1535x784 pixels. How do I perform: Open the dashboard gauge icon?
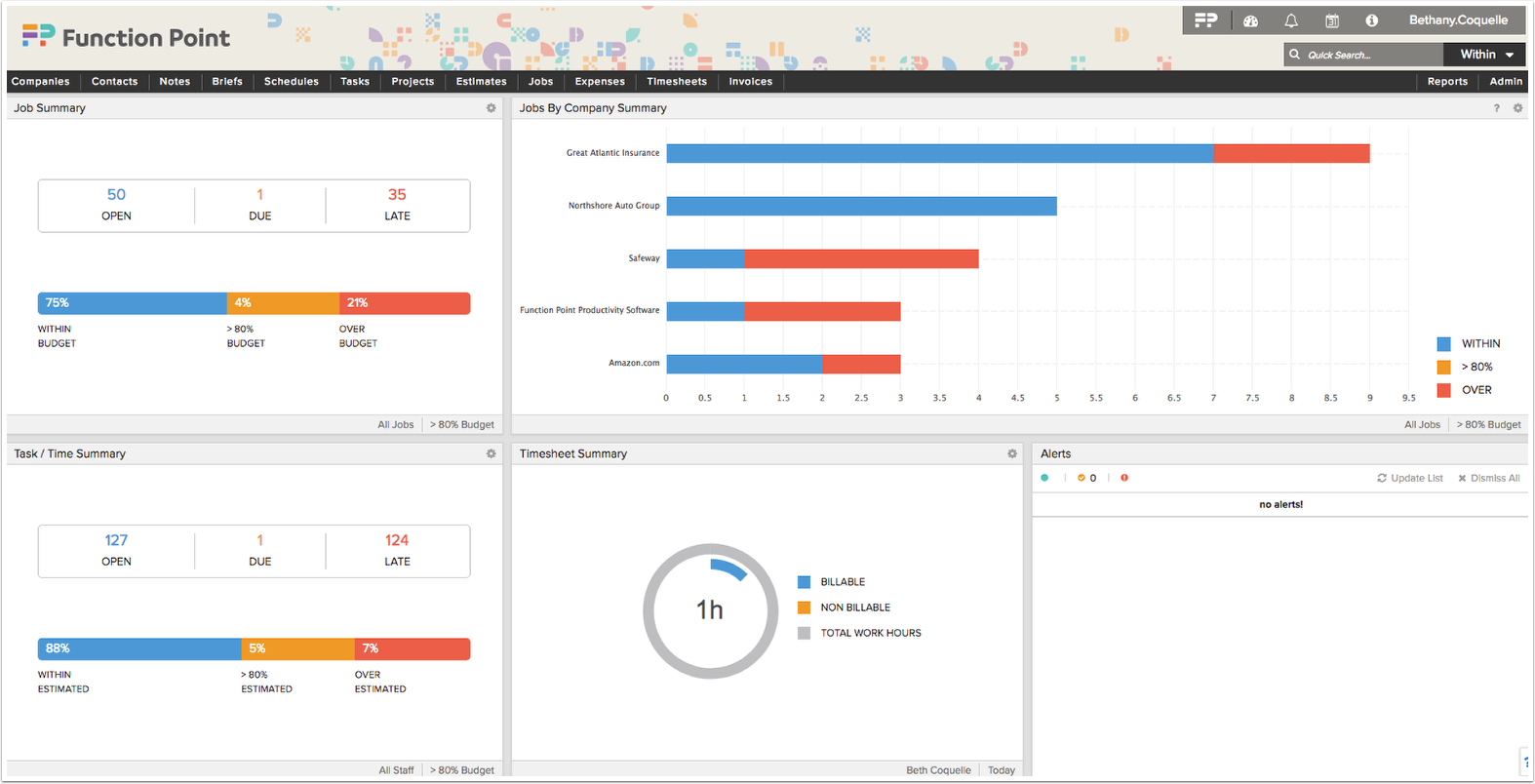point(1250,20)
